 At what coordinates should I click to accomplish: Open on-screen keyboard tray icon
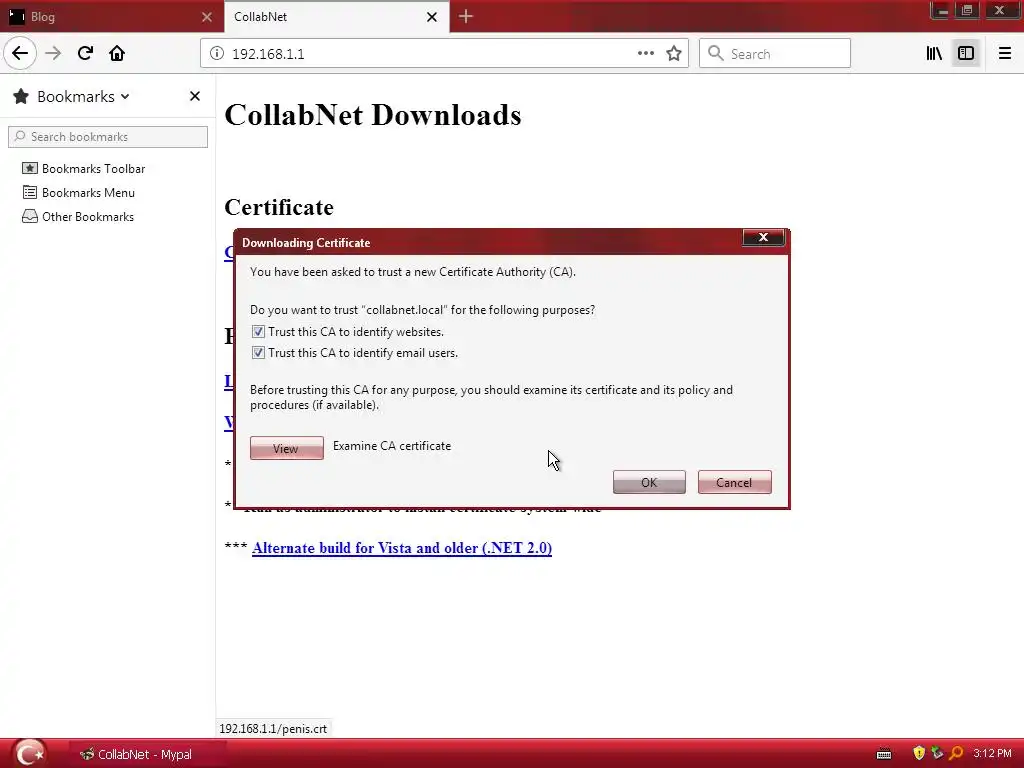[x=884, y=754]
